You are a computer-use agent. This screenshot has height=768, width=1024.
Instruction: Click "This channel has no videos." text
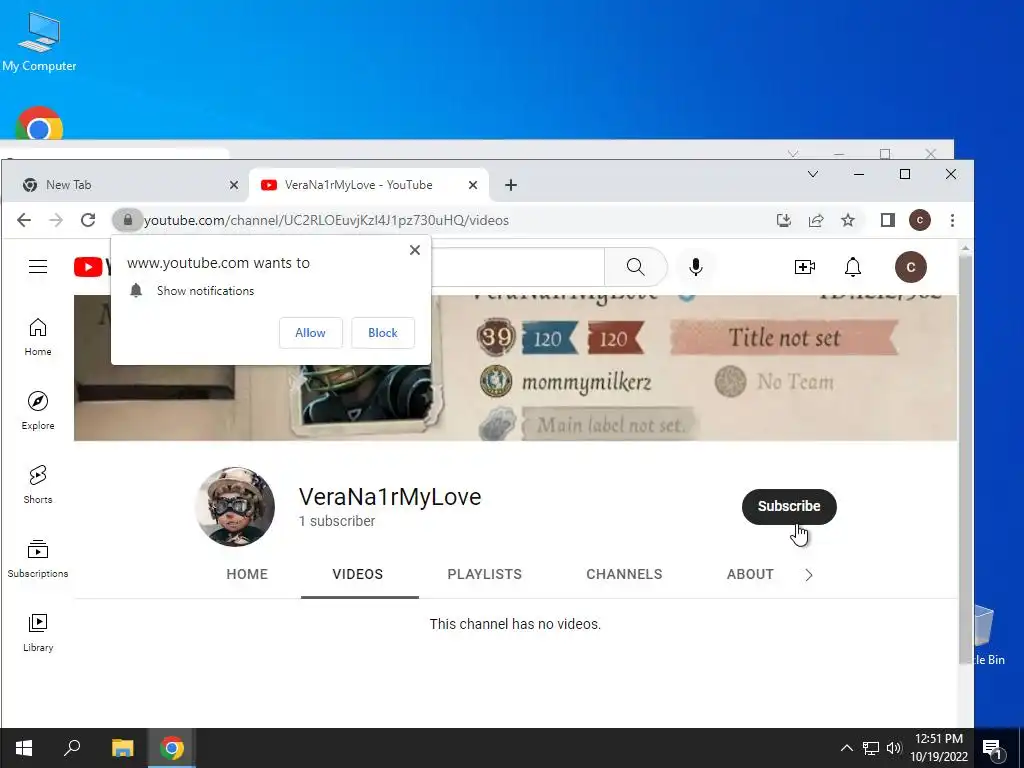coord(515,624)
